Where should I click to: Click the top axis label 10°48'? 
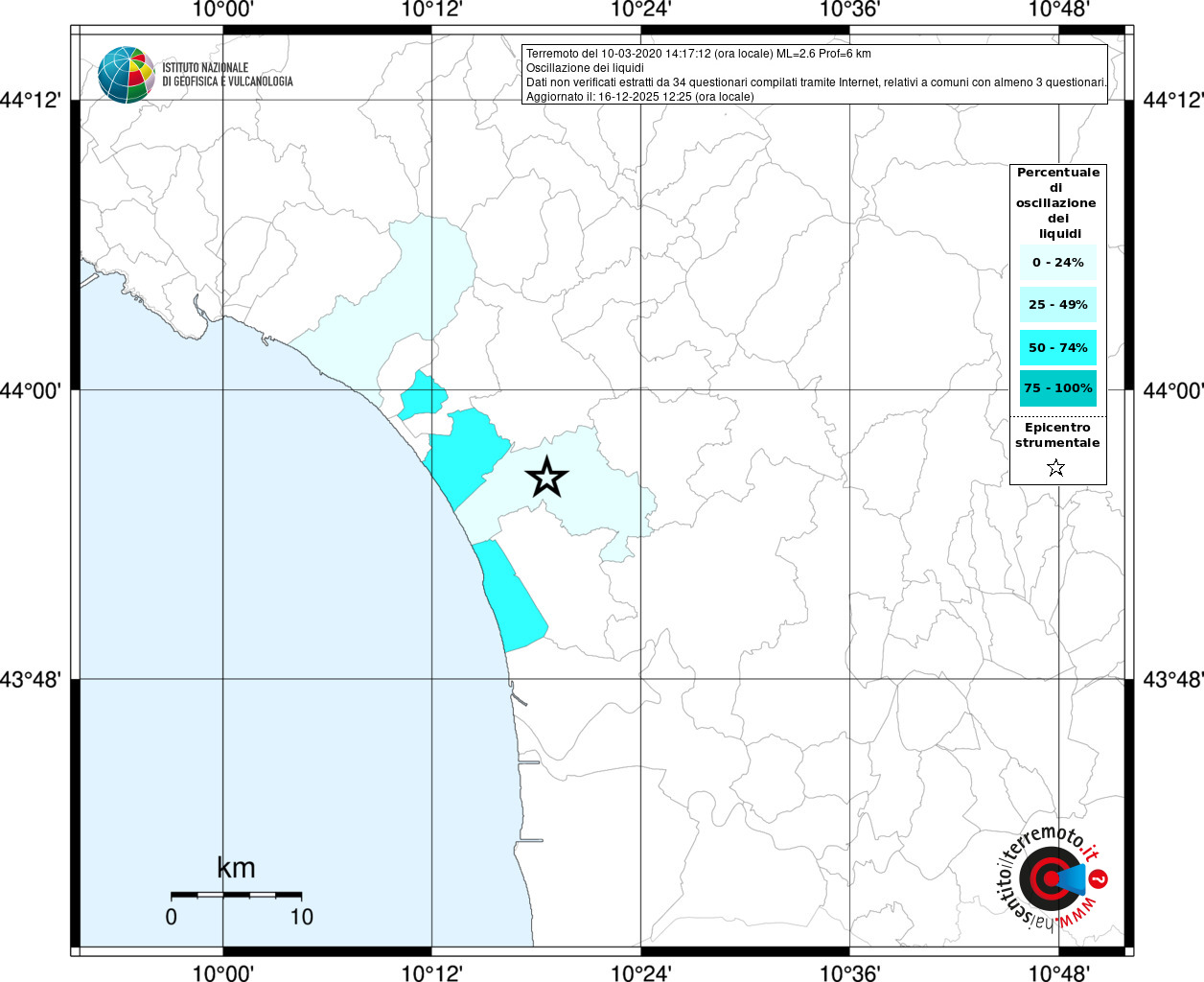(x=1058, y=10)
